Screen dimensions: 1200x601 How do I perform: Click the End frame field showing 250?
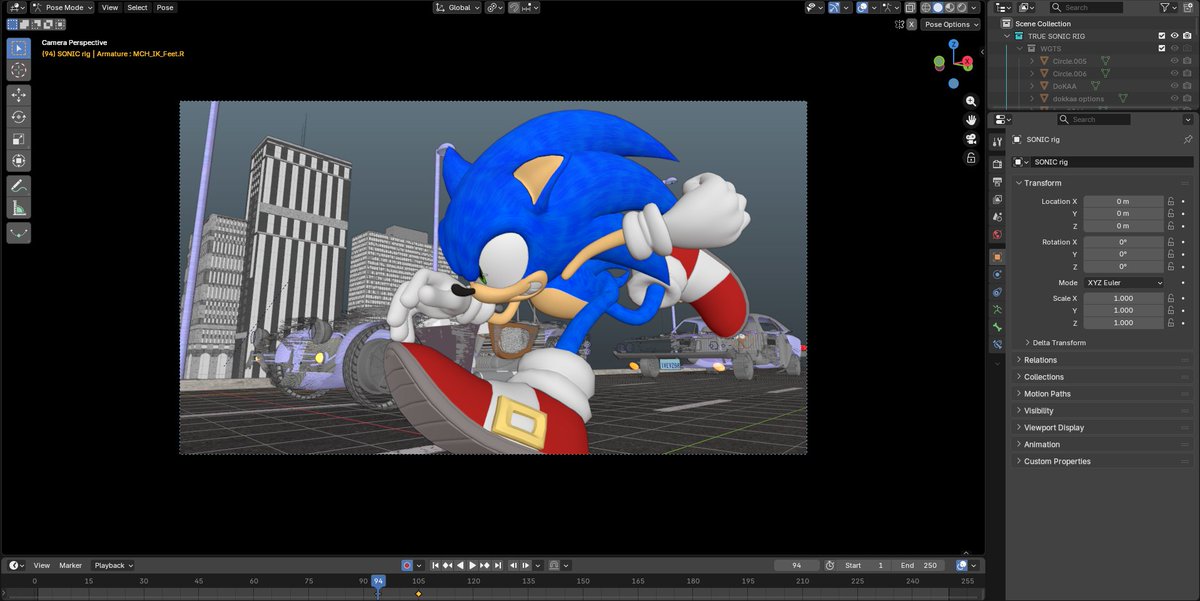pos(918,565)
